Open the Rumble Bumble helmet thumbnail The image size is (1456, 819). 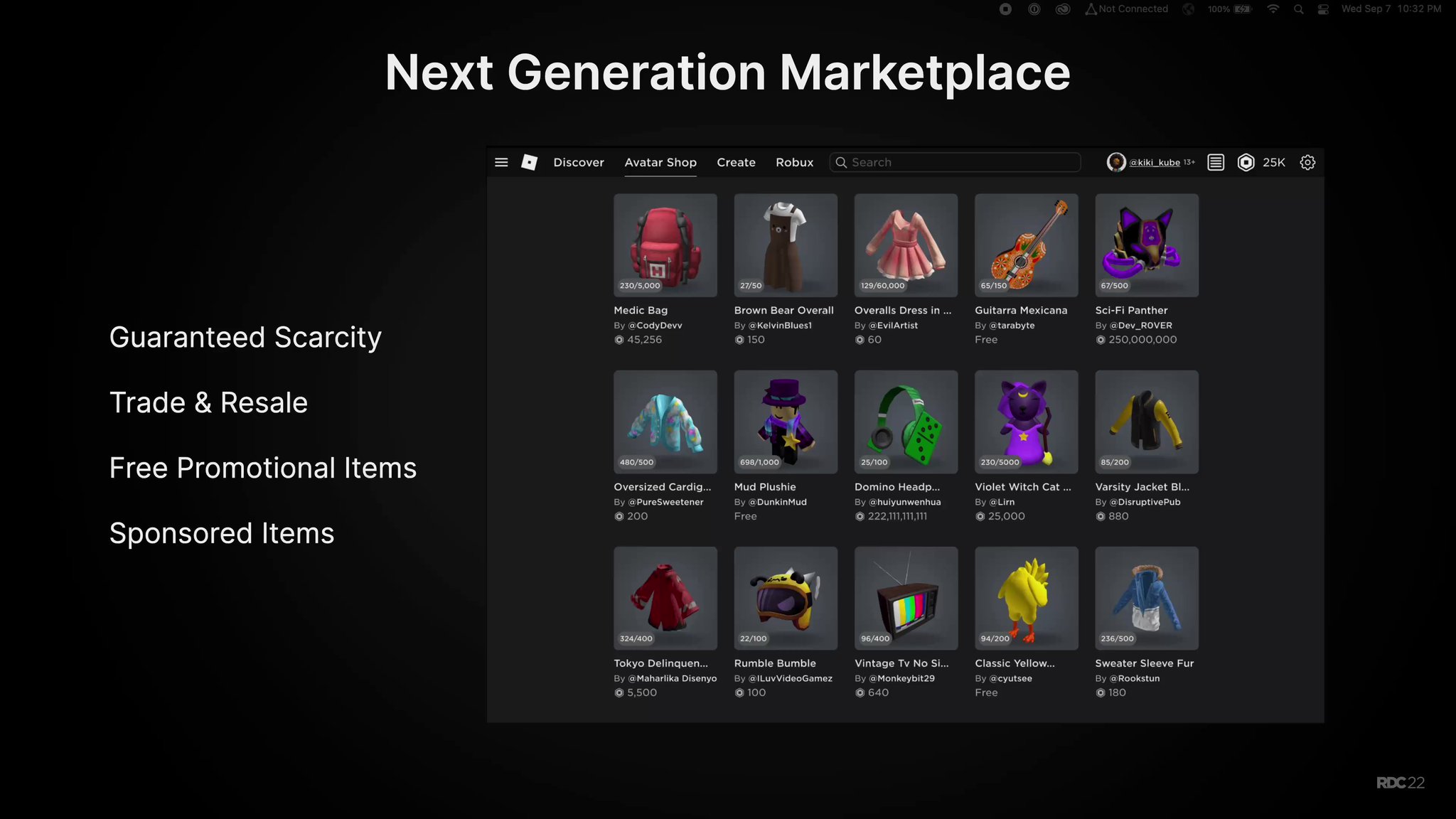pos(786,598)
